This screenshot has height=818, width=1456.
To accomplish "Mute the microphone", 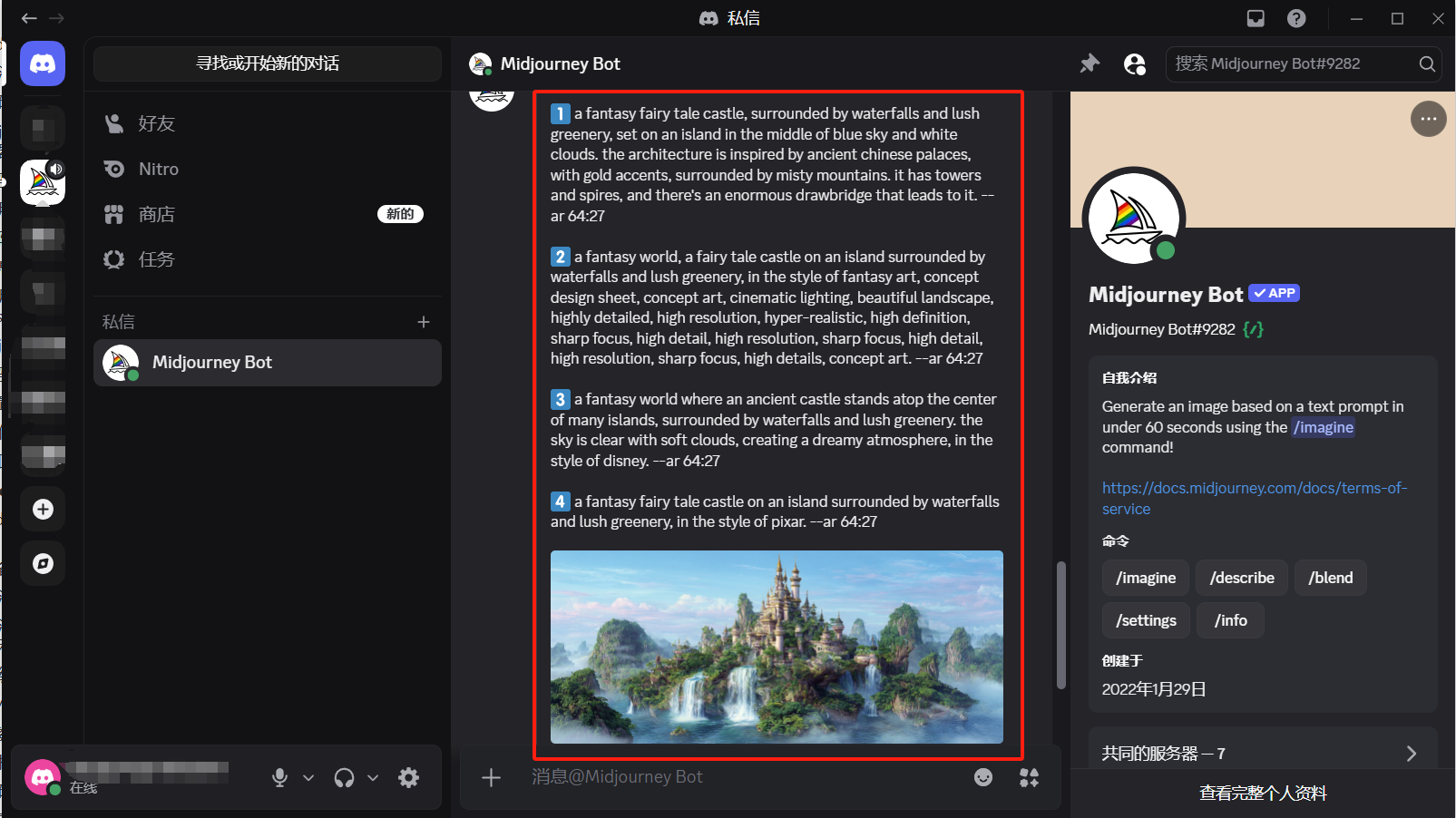I will (x=279, y=777).
